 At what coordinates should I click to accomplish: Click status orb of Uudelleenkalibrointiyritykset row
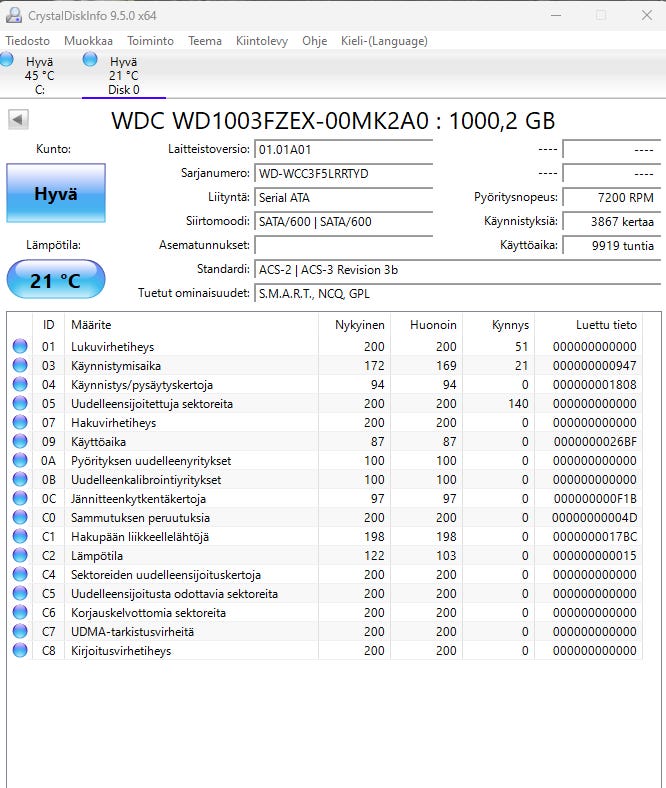point(20,479)
